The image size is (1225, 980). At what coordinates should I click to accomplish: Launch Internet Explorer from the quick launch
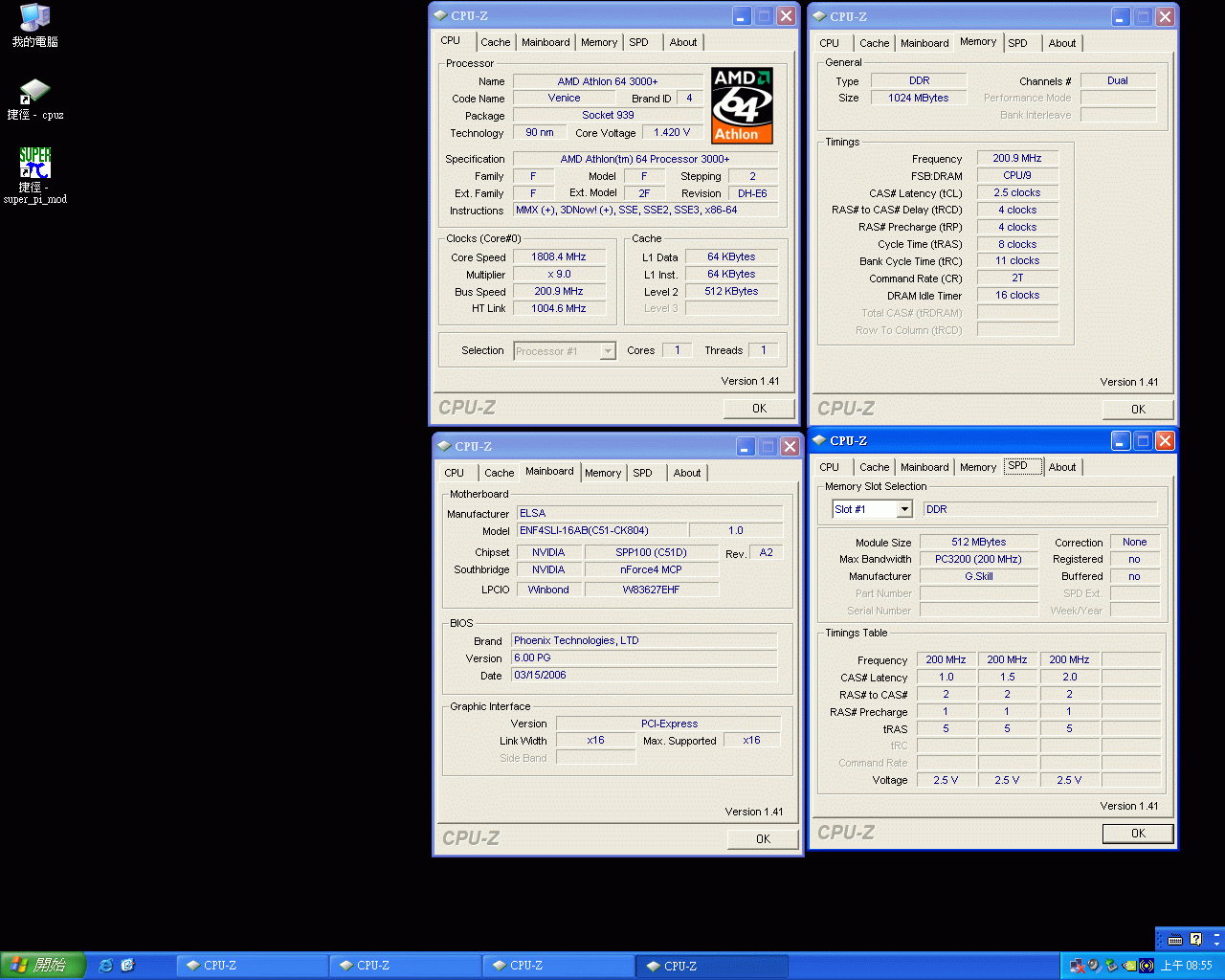click(106, 966)
